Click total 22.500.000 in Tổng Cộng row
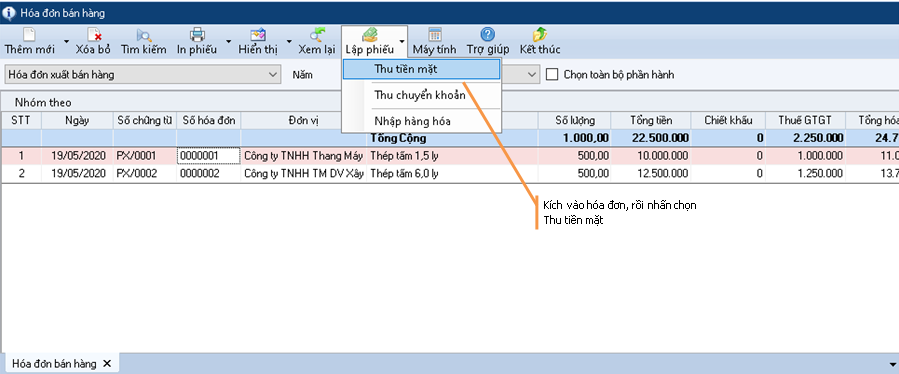This screenshot has height=374, width=899. pos(651,138)
